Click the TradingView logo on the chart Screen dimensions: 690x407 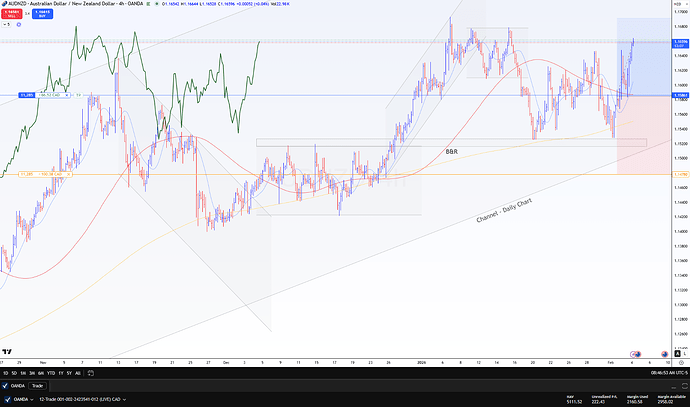click(x=7, y=352)
